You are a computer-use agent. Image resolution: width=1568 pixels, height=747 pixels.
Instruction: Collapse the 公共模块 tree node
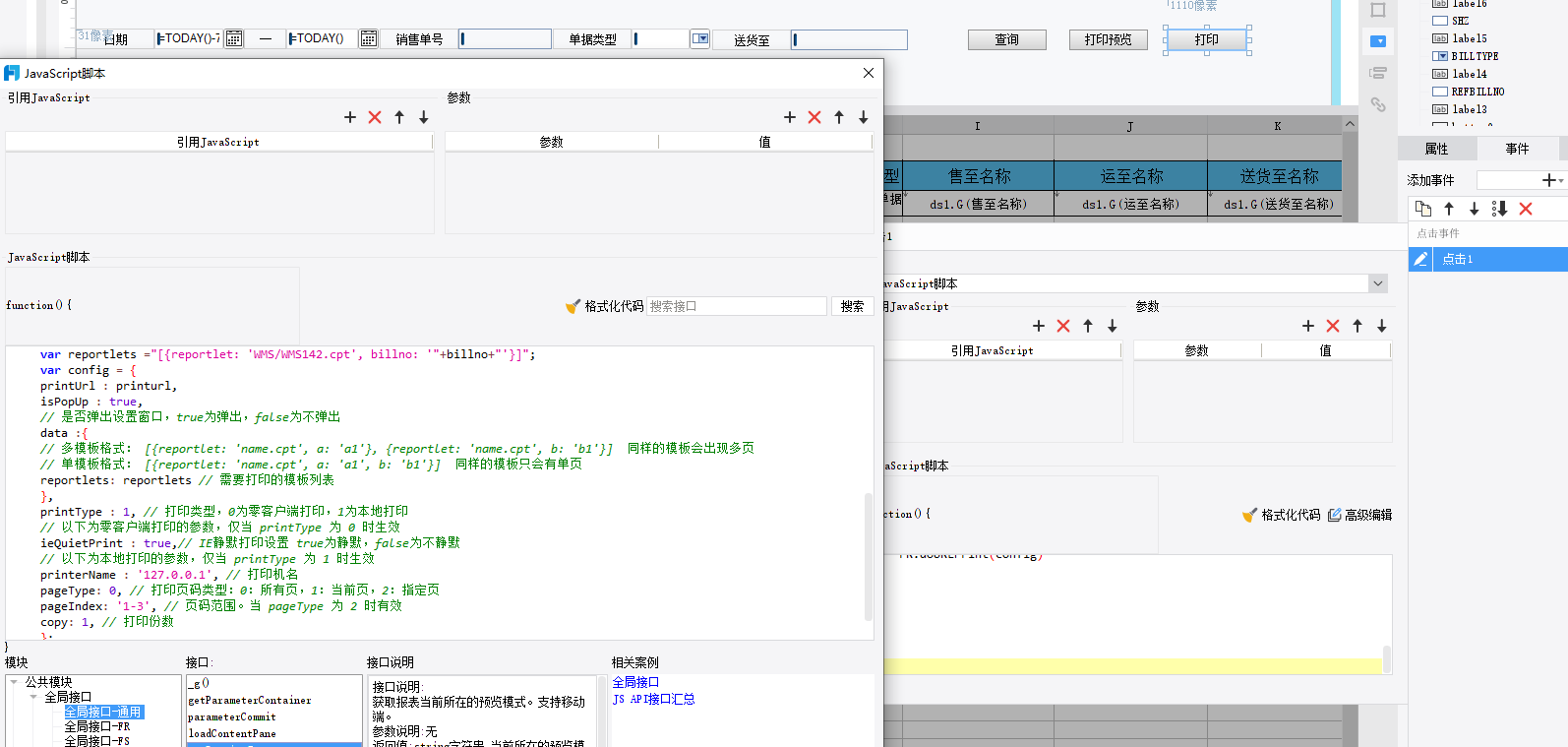pyautogui.click(x=15, y=681)
